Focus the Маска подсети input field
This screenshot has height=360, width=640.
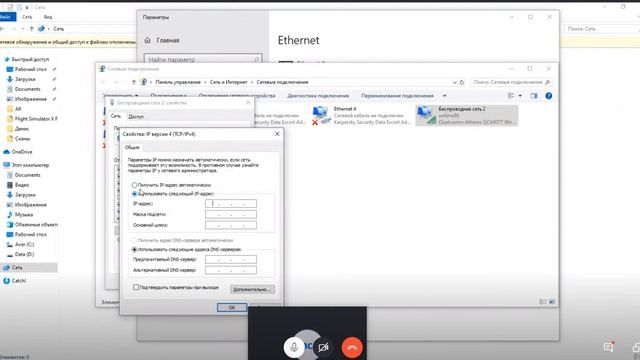231,214
